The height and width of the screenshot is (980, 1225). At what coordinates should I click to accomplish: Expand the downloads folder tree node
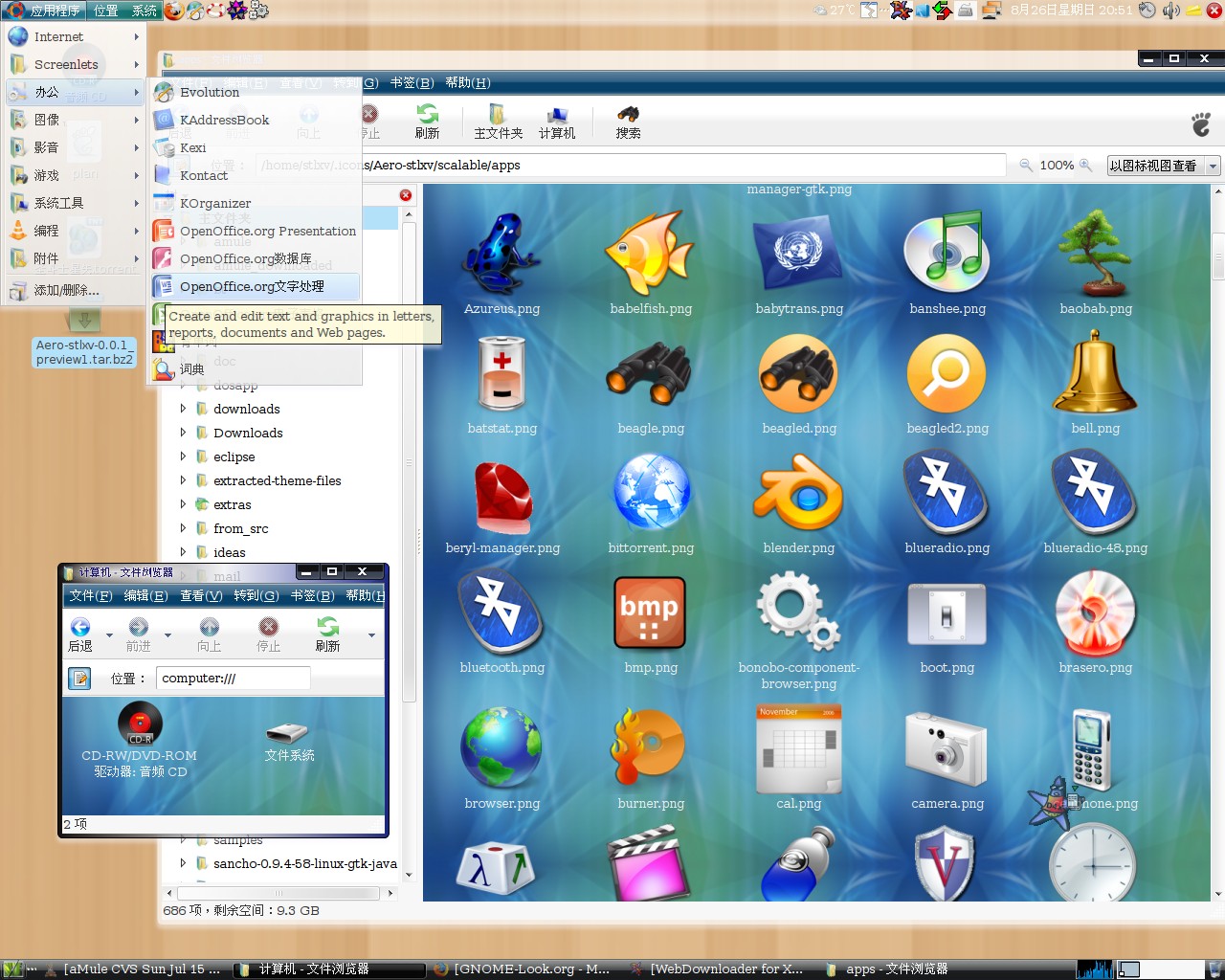[x=183, y=409]
